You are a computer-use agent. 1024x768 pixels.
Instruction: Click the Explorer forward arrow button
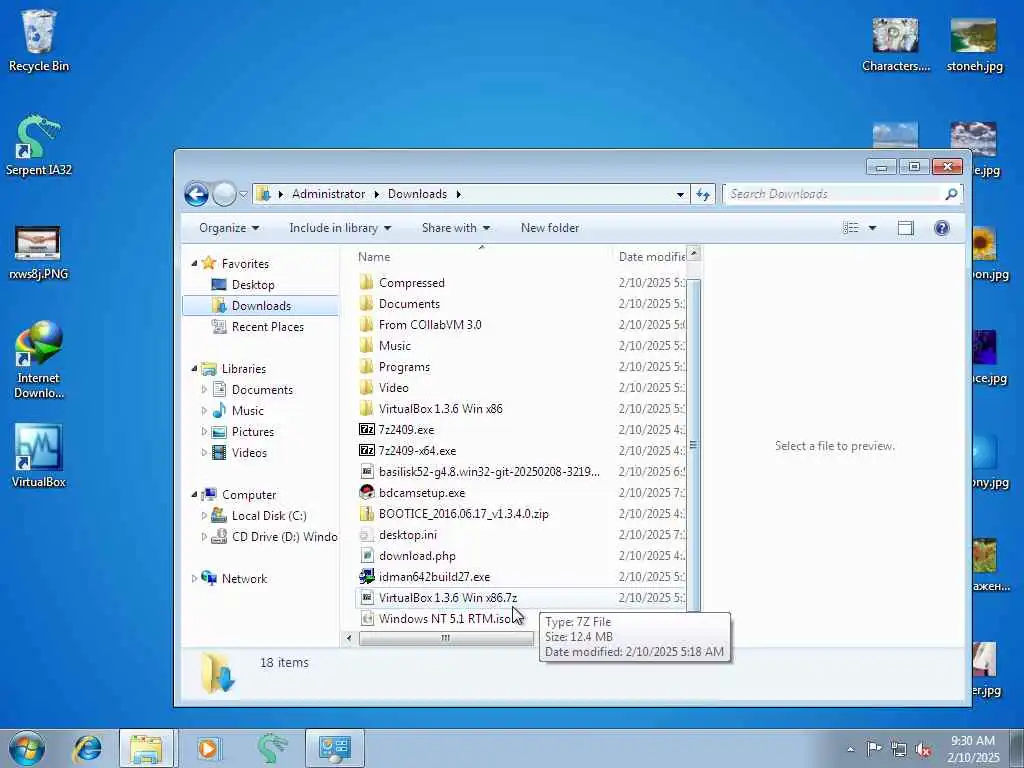click(x=224, y=194)
